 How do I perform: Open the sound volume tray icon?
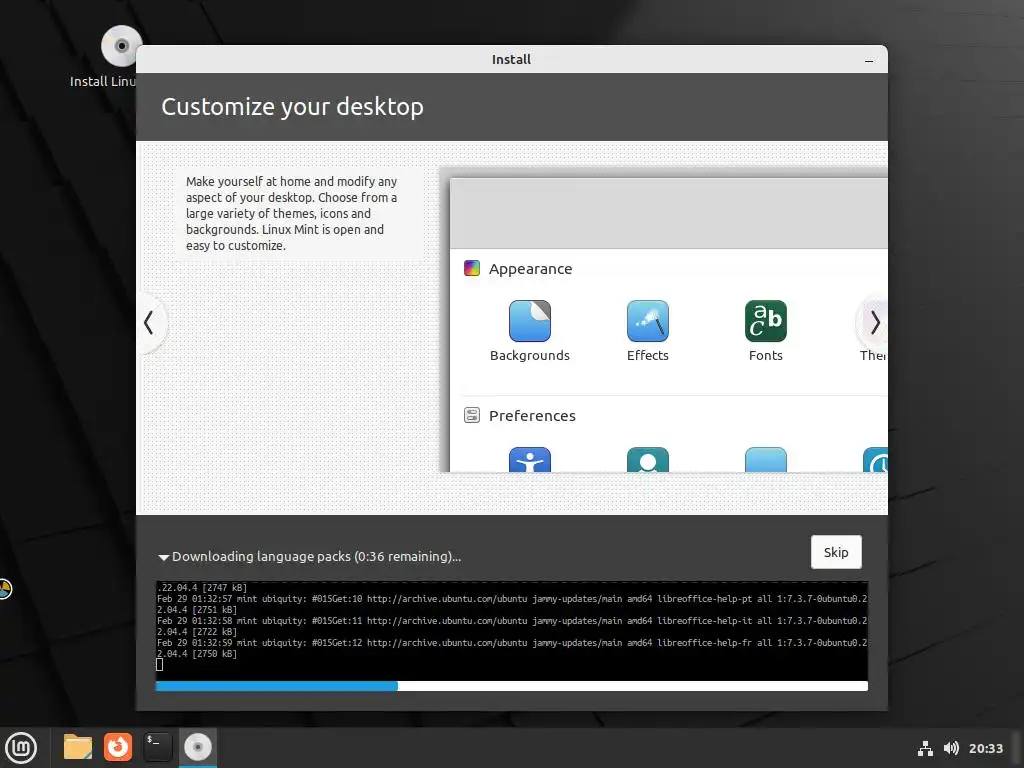(x=952, y=748)
